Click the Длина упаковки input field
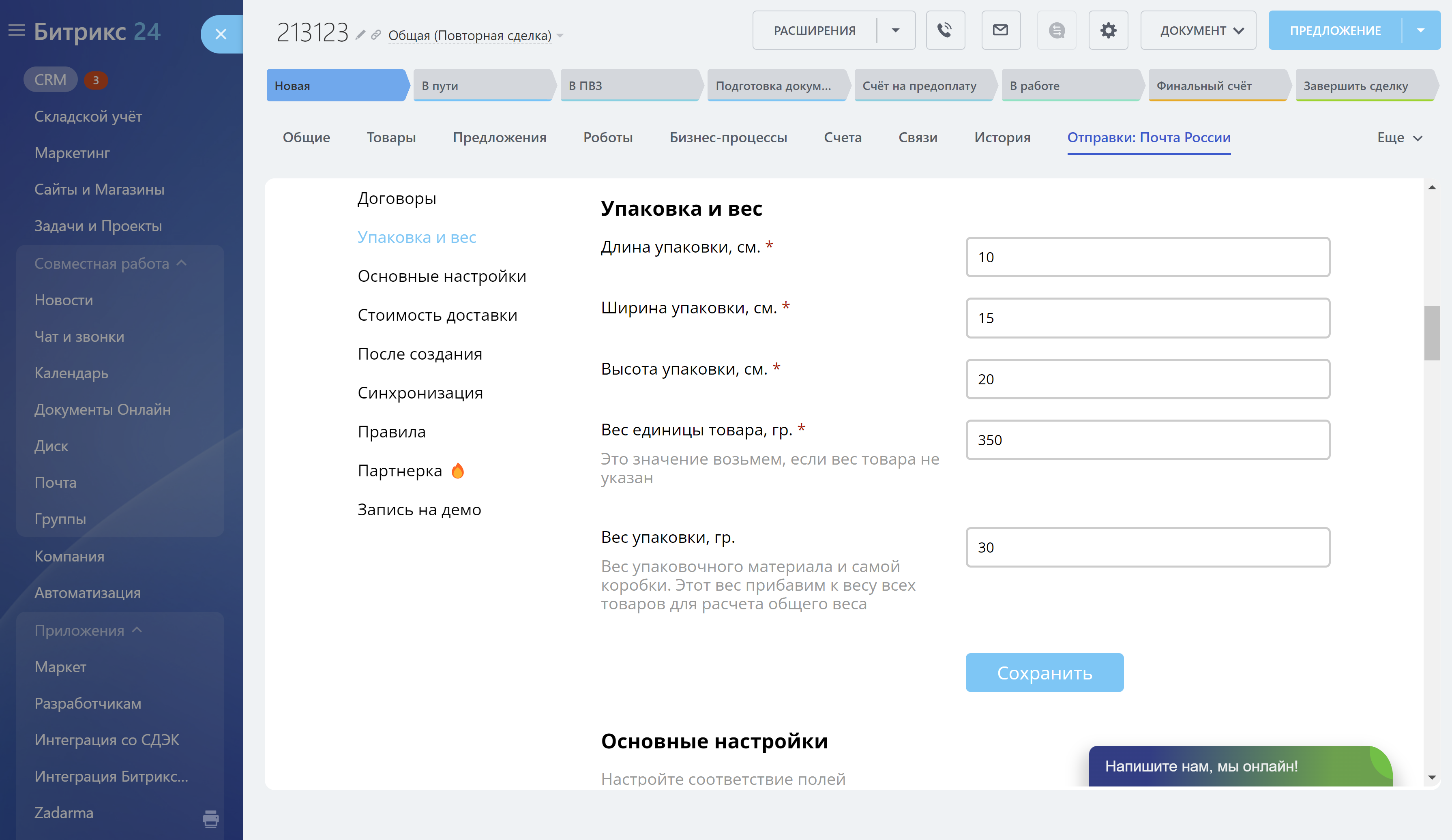 pos(1148,257)
